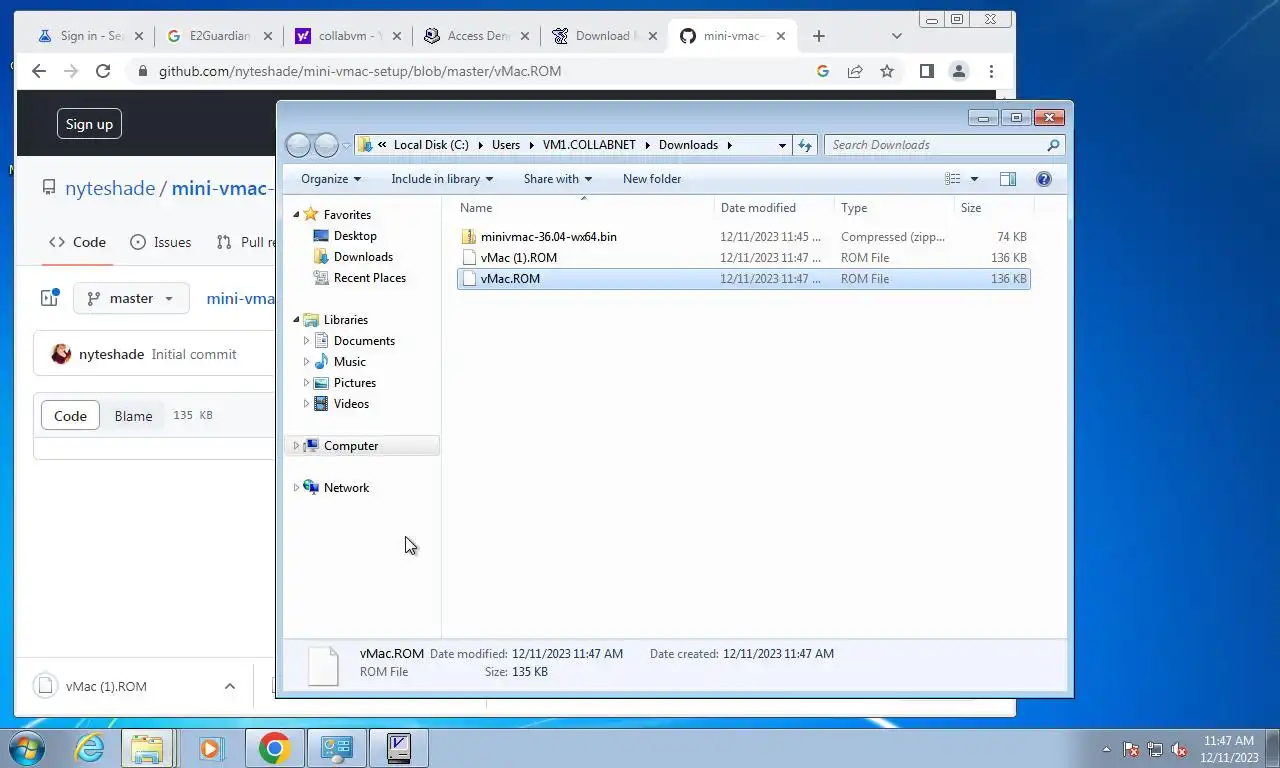Select the minivmac-36.04-wx64.bin zip file icon

tap(469, 237)
